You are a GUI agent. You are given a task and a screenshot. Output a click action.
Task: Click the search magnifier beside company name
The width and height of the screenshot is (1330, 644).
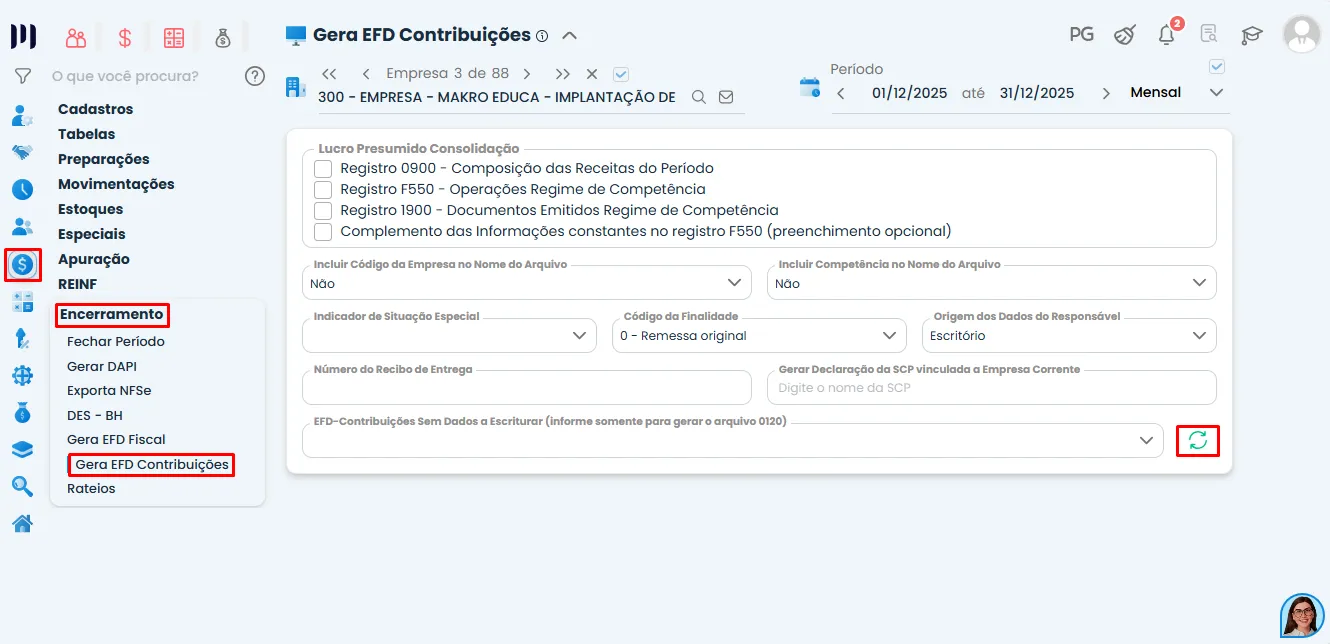pyautogui.click(x=699, y=97)
